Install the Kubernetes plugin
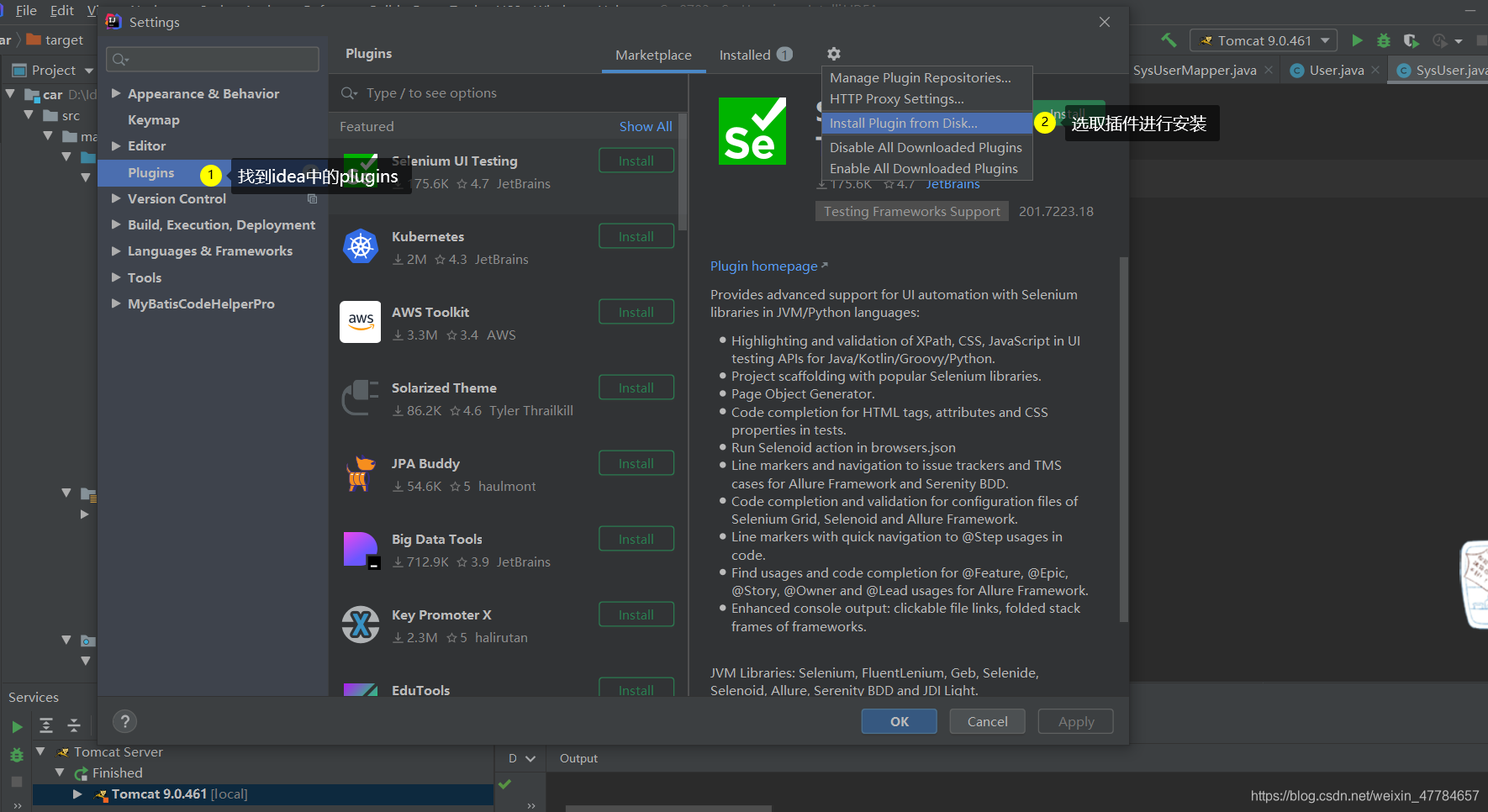The image size is (1488, 812). (x=636, y=236)
